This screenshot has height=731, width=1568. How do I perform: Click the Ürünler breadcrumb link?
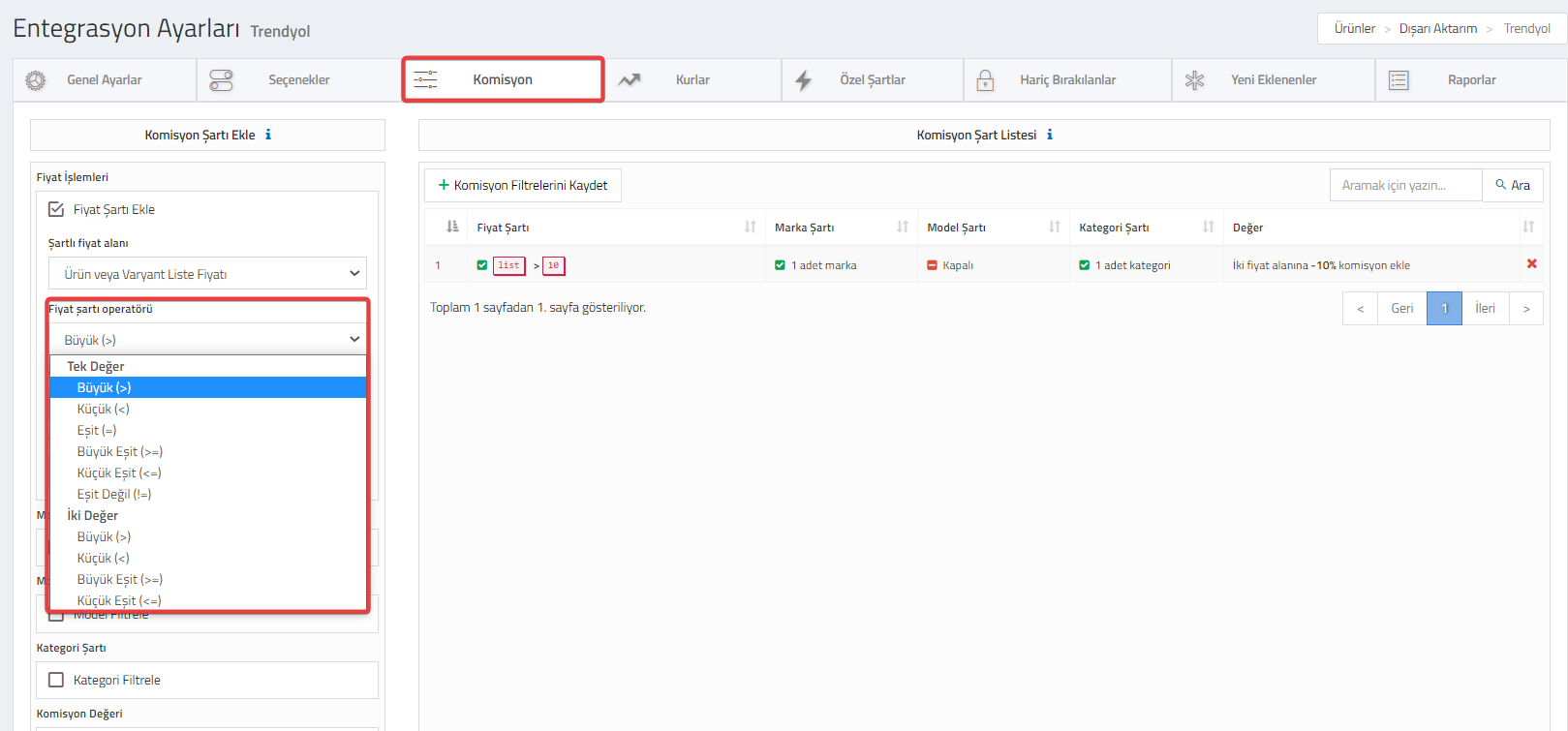coord(1354,28)
